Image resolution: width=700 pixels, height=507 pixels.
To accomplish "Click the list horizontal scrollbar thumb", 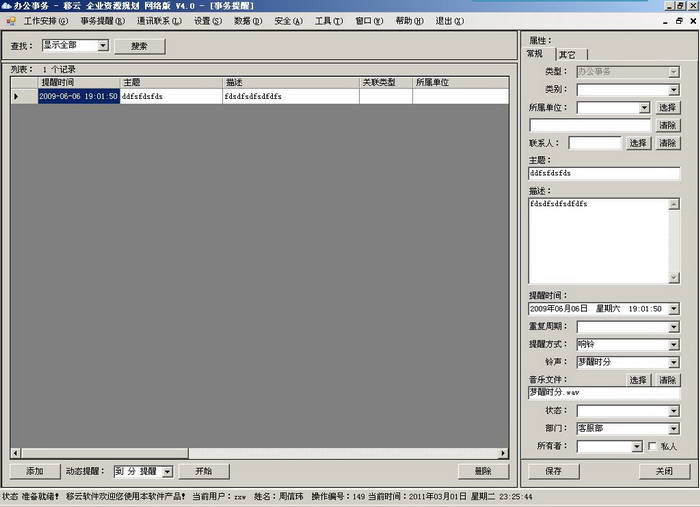I will pos(104,453).
